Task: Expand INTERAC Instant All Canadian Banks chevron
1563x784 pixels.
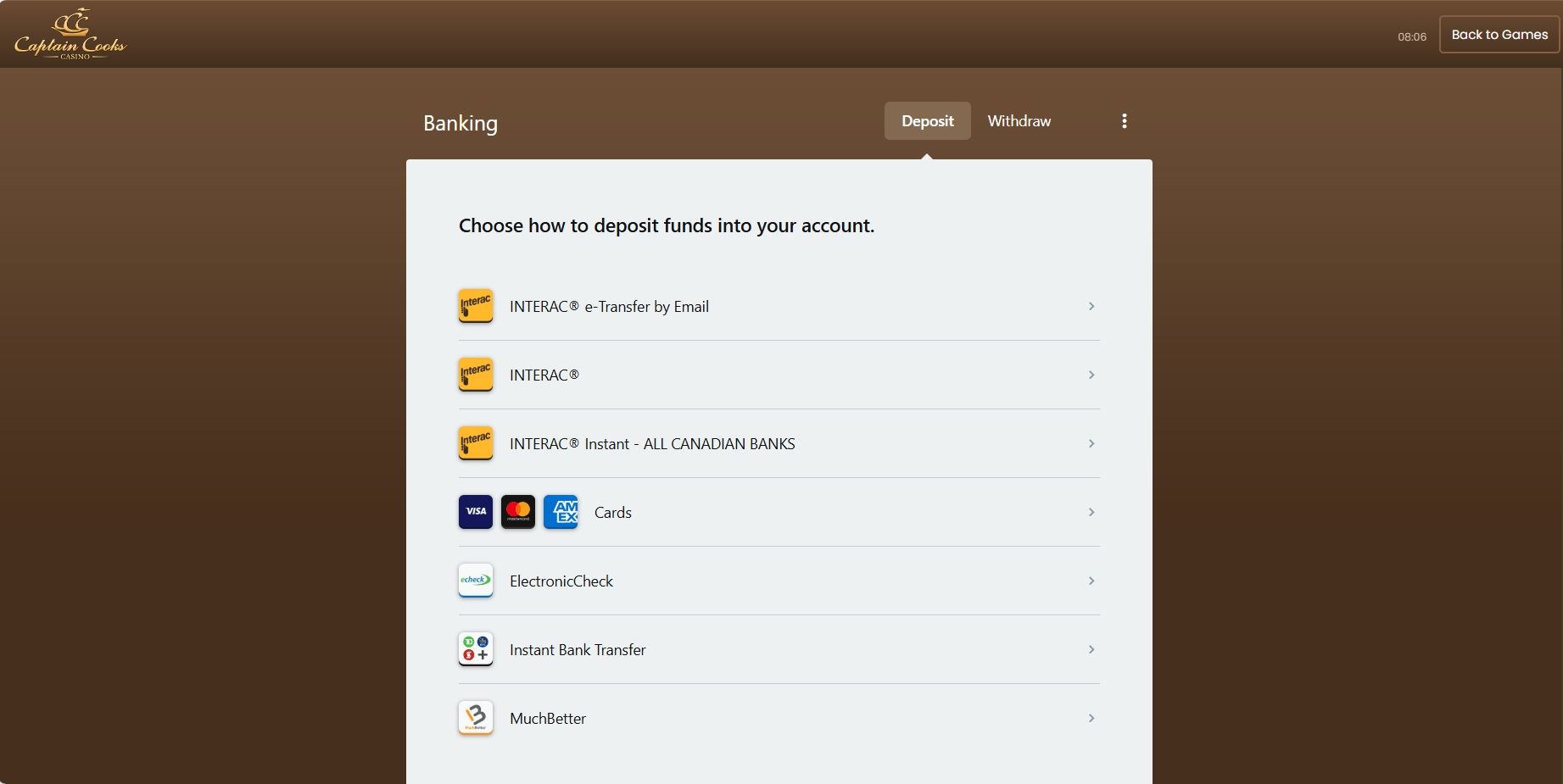Action: (1091, 443)
